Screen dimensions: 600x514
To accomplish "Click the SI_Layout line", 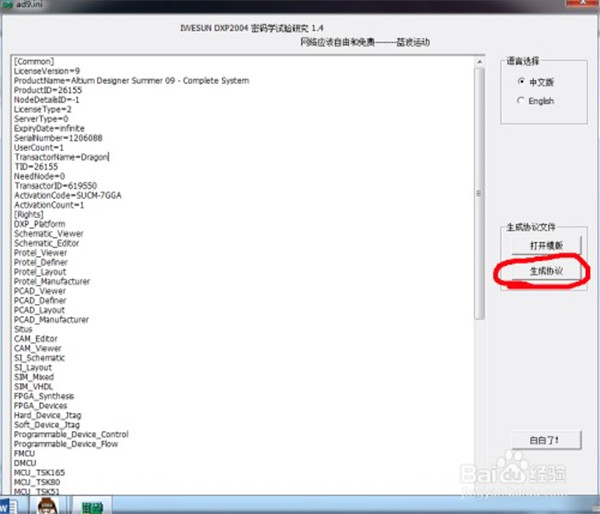I will pyautogui.click(x=33, y=368).
